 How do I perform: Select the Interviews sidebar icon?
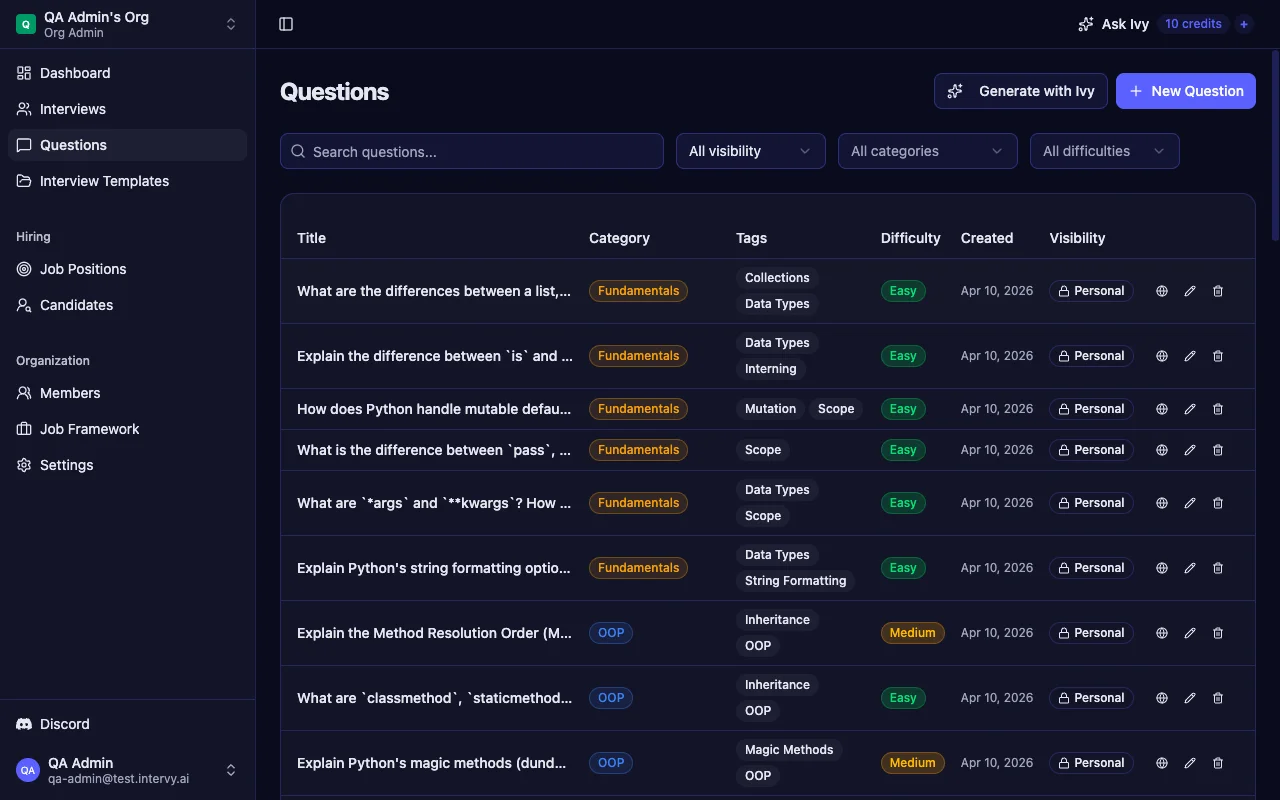click(23, 109)
